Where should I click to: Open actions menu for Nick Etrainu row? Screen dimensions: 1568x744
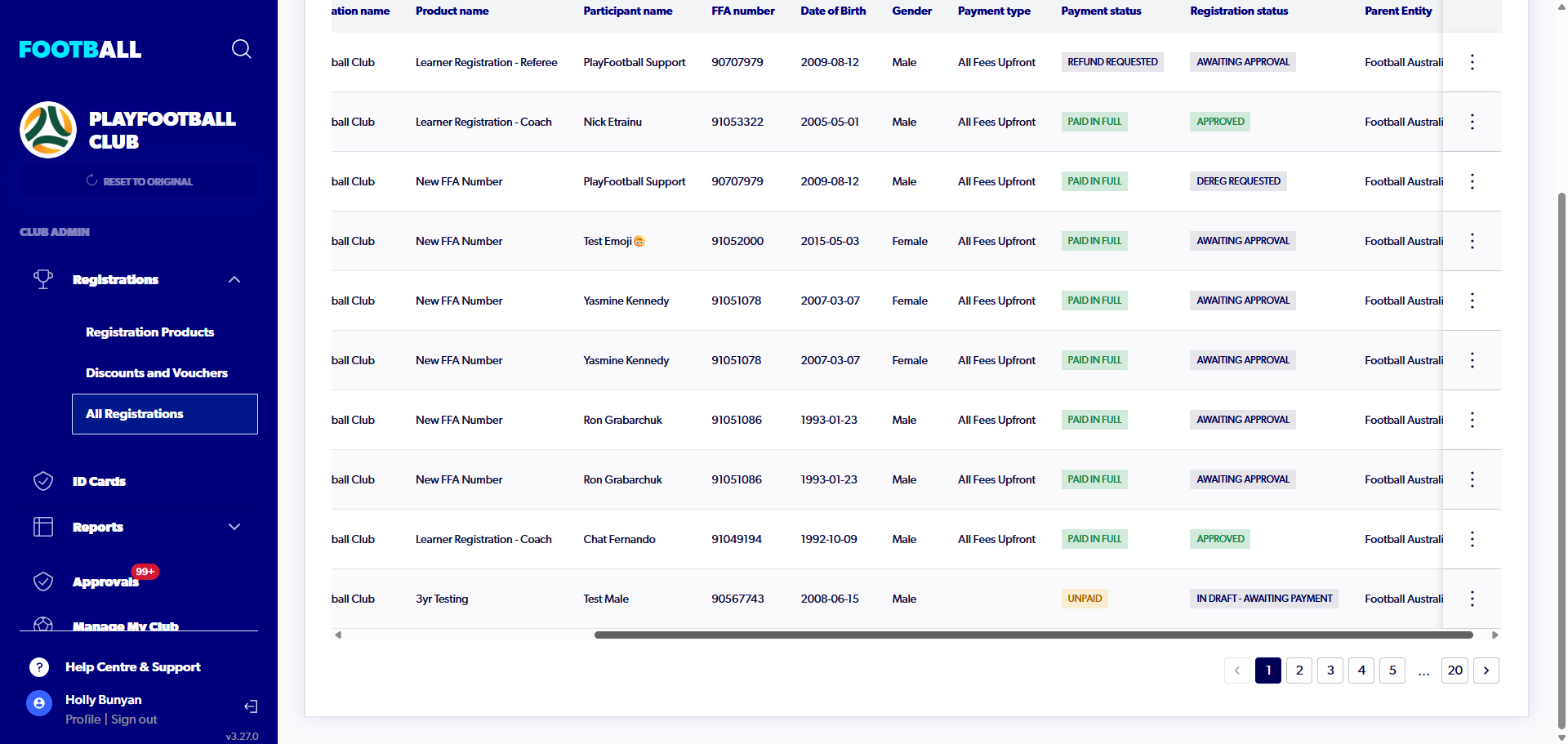[x=1472, y=122]
